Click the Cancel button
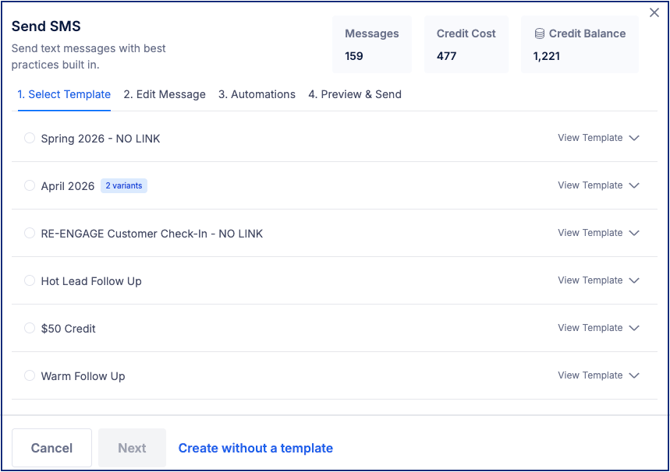This screenshot has height=472, width=670. (52, 448)
